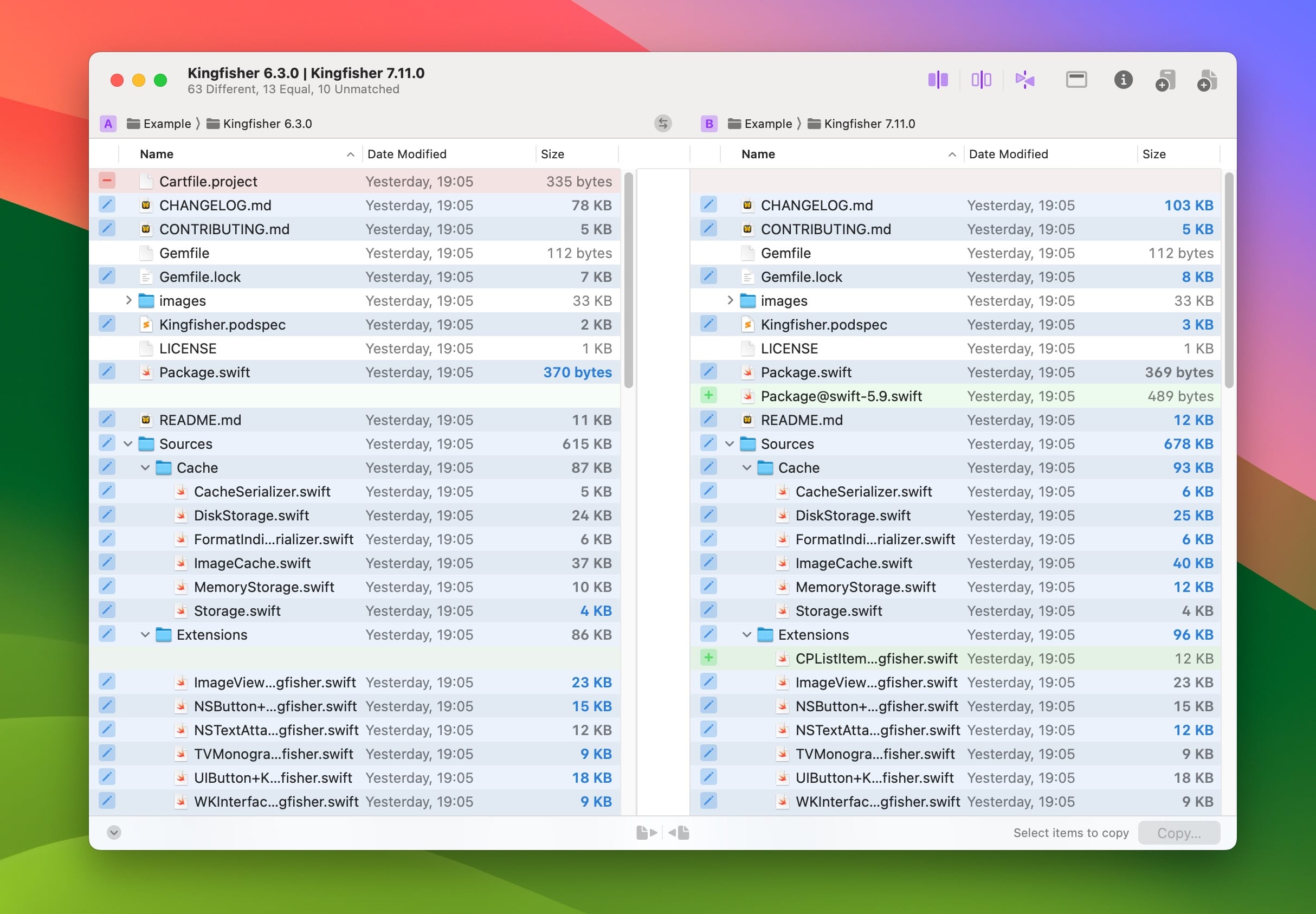This screenshot has height=914, width=1316.
Task: Open the bottom-left circular chevron menu
Action: [114, 832]
